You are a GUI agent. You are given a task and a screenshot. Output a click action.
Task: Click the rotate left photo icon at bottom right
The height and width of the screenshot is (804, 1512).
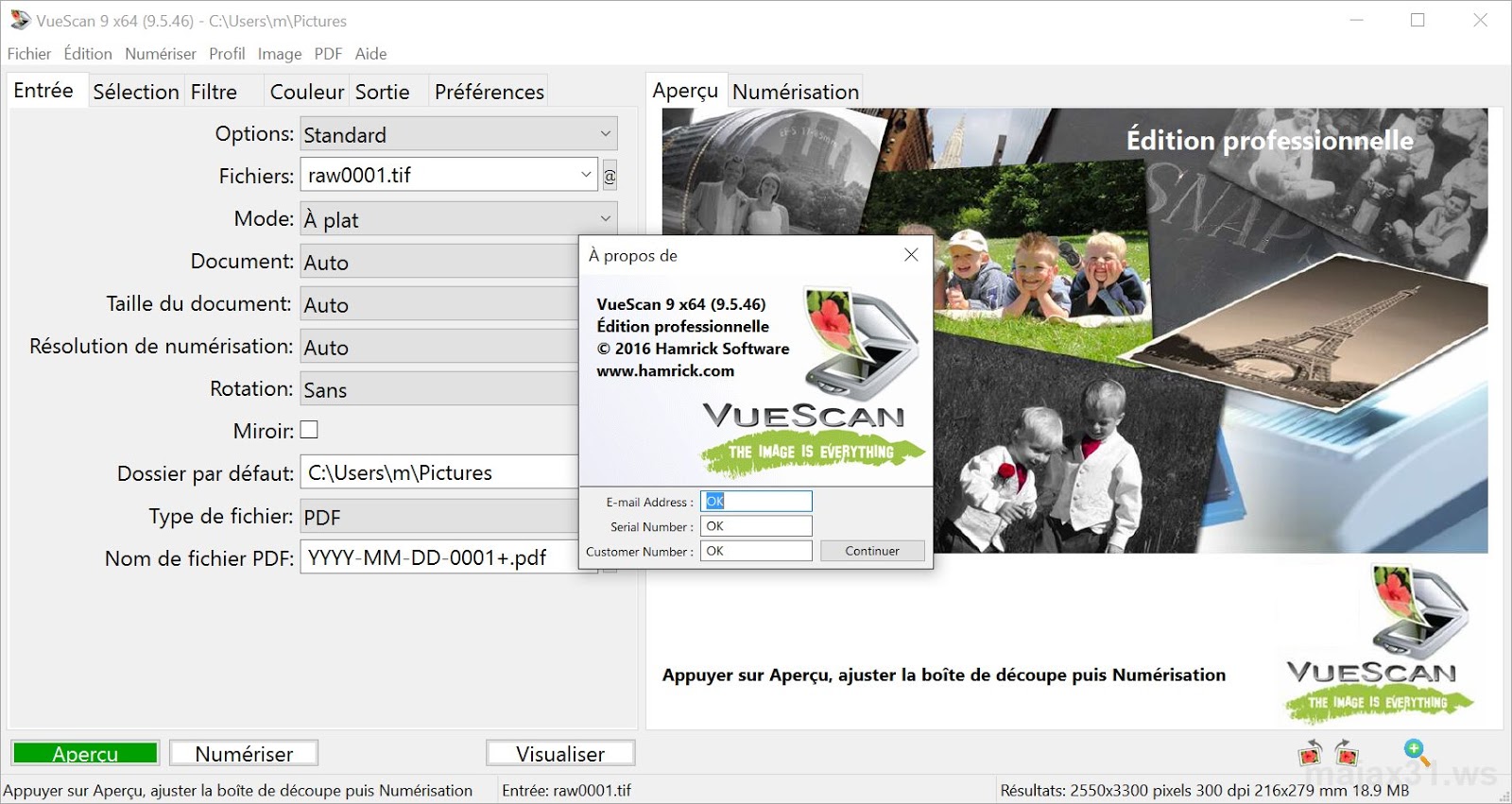[1310, 754]
